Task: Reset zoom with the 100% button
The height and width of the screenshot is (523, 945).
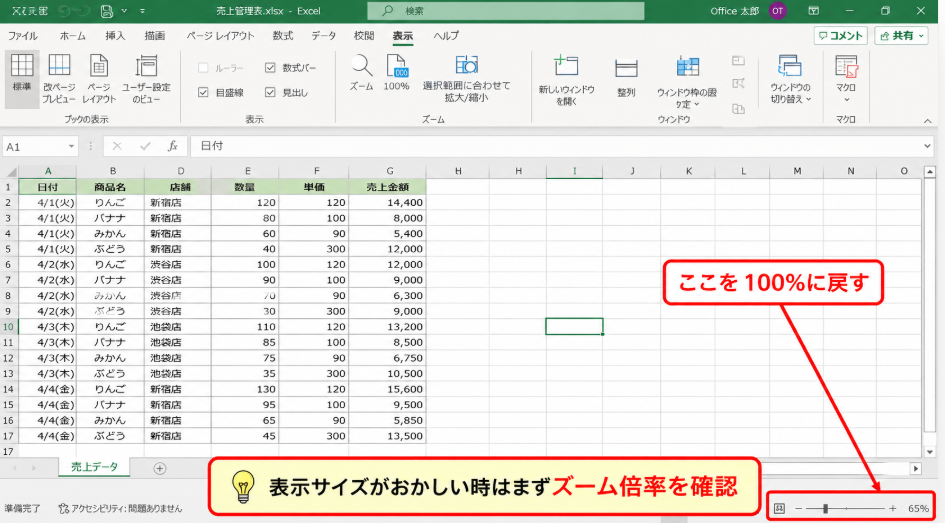Action: tap(396, 73)
